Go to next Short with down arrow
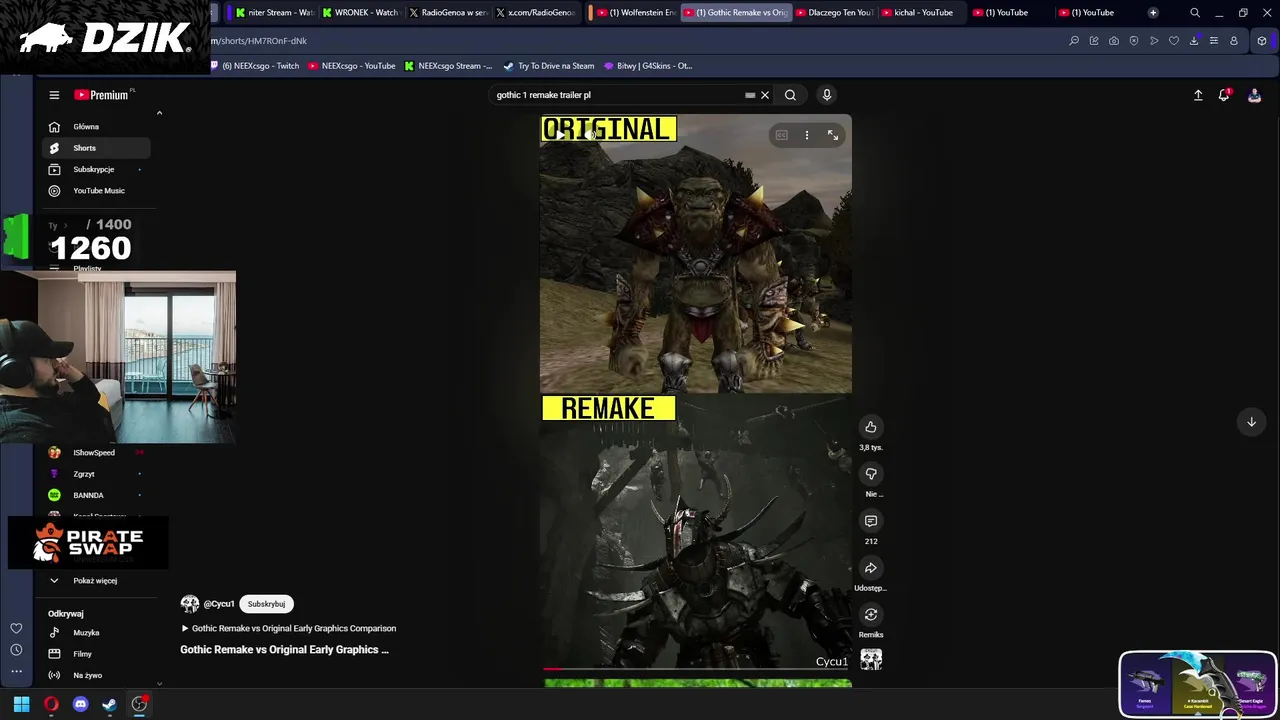This screenshot has width=1280, height=720. coord(1251,422)
